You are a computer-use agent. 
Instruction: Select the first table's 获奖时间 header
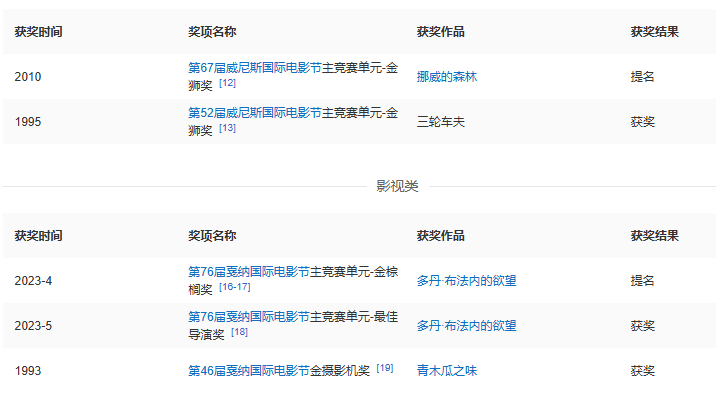(38, 32)
